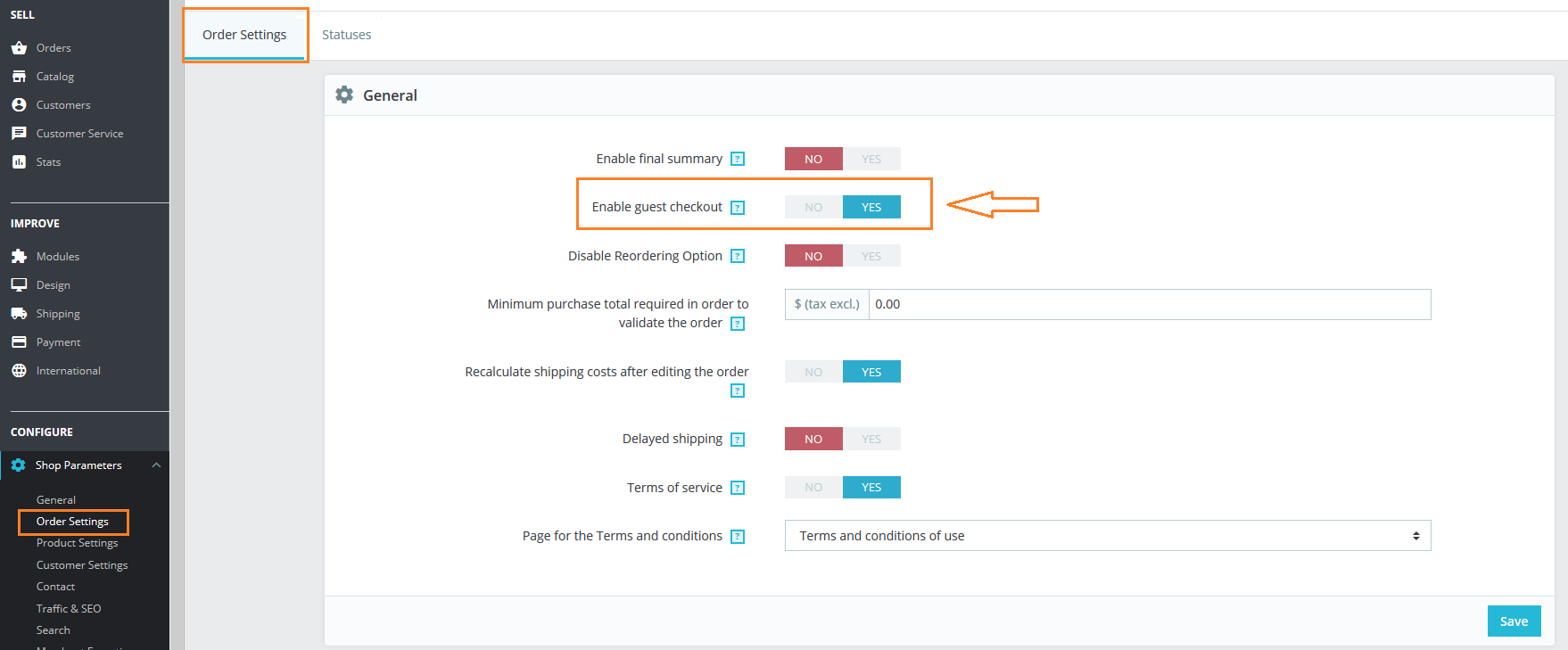Click the Catalog store icon
1568x650 pixels.
19,77
